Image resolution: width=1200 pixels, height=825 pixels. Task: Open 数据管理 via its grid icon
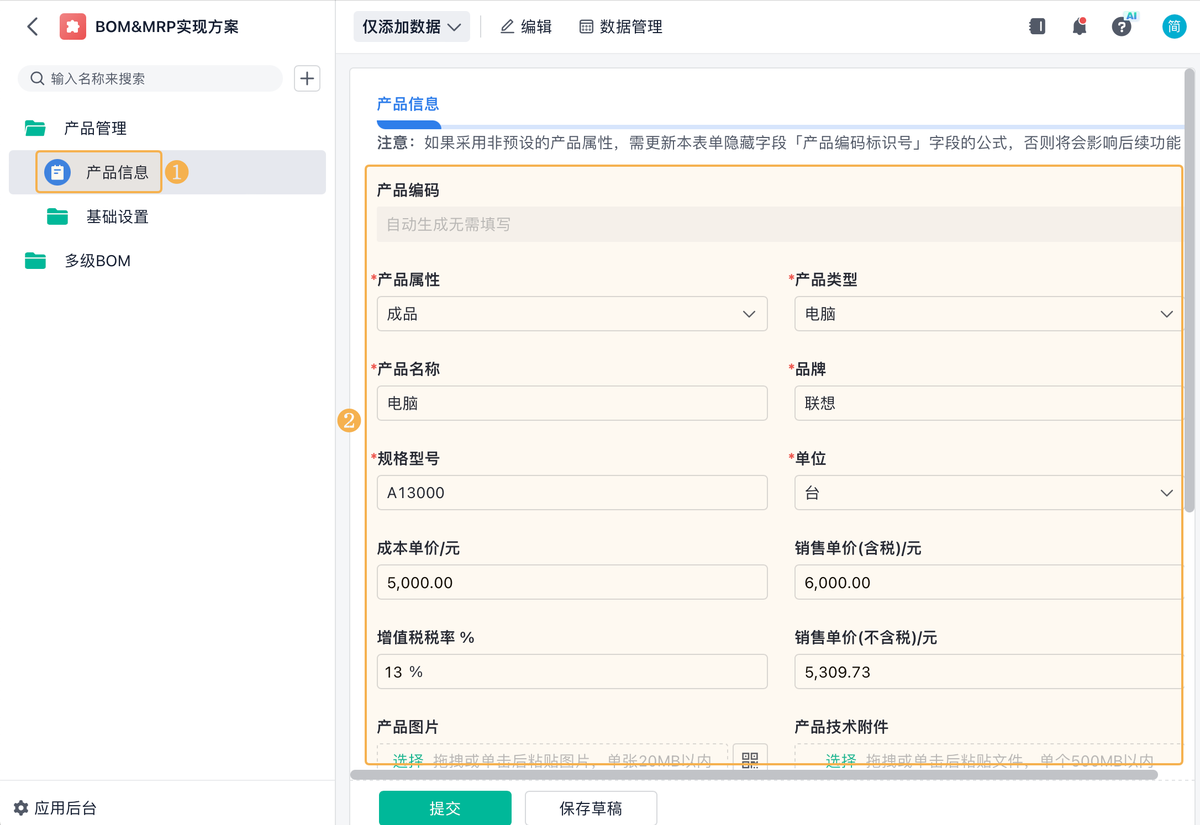point(586,27)
